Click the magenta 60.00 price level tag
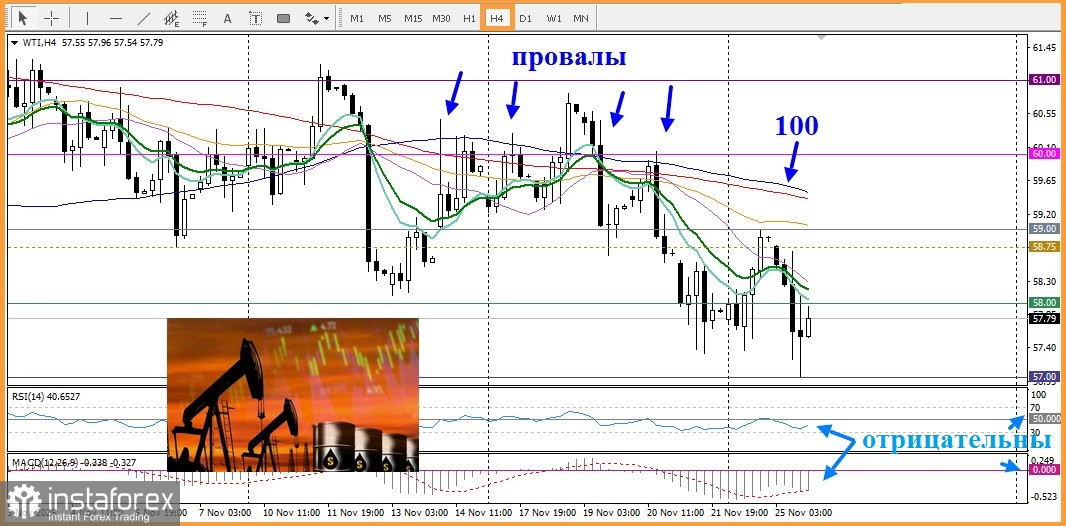 point(1045,154)
